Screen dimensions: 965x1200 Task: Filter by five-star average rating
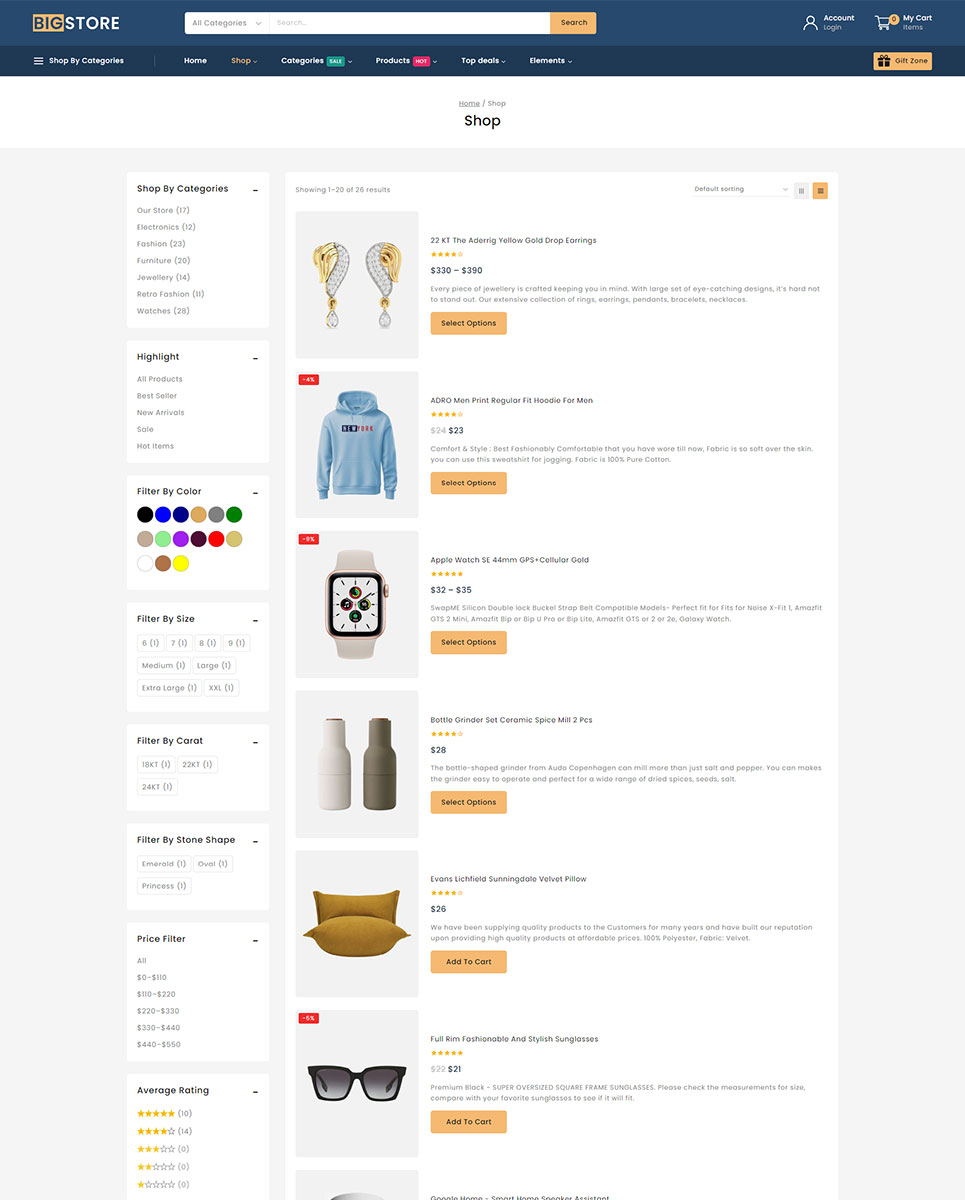(156, 1113)
